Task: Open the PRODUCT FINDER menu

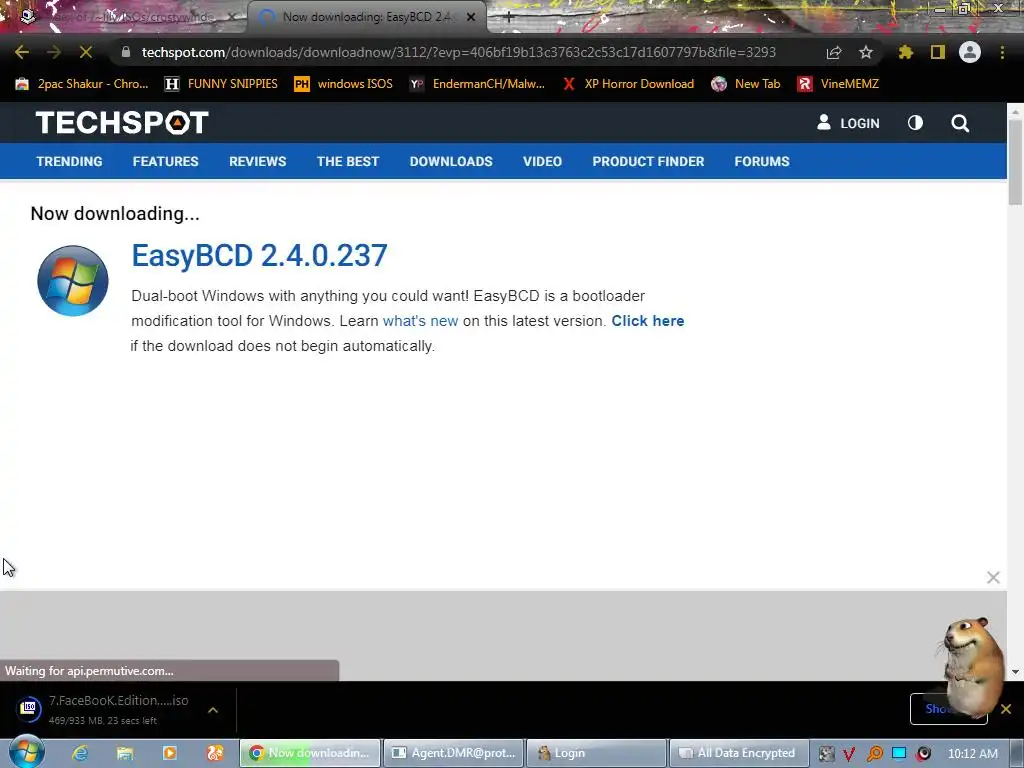Action: 648,161
